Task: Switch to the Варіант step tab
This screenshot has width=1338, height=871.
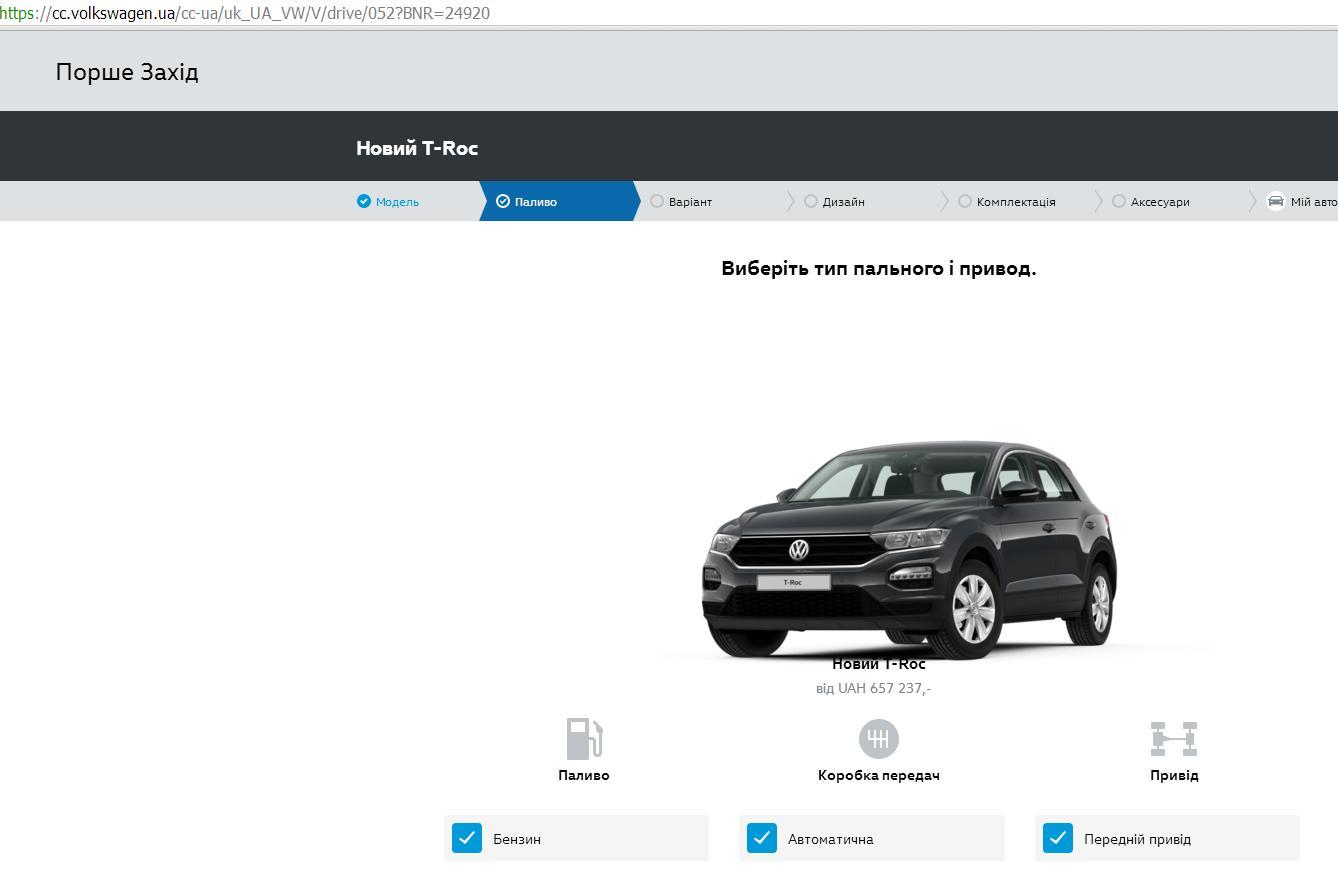Action: coord(690,202)
